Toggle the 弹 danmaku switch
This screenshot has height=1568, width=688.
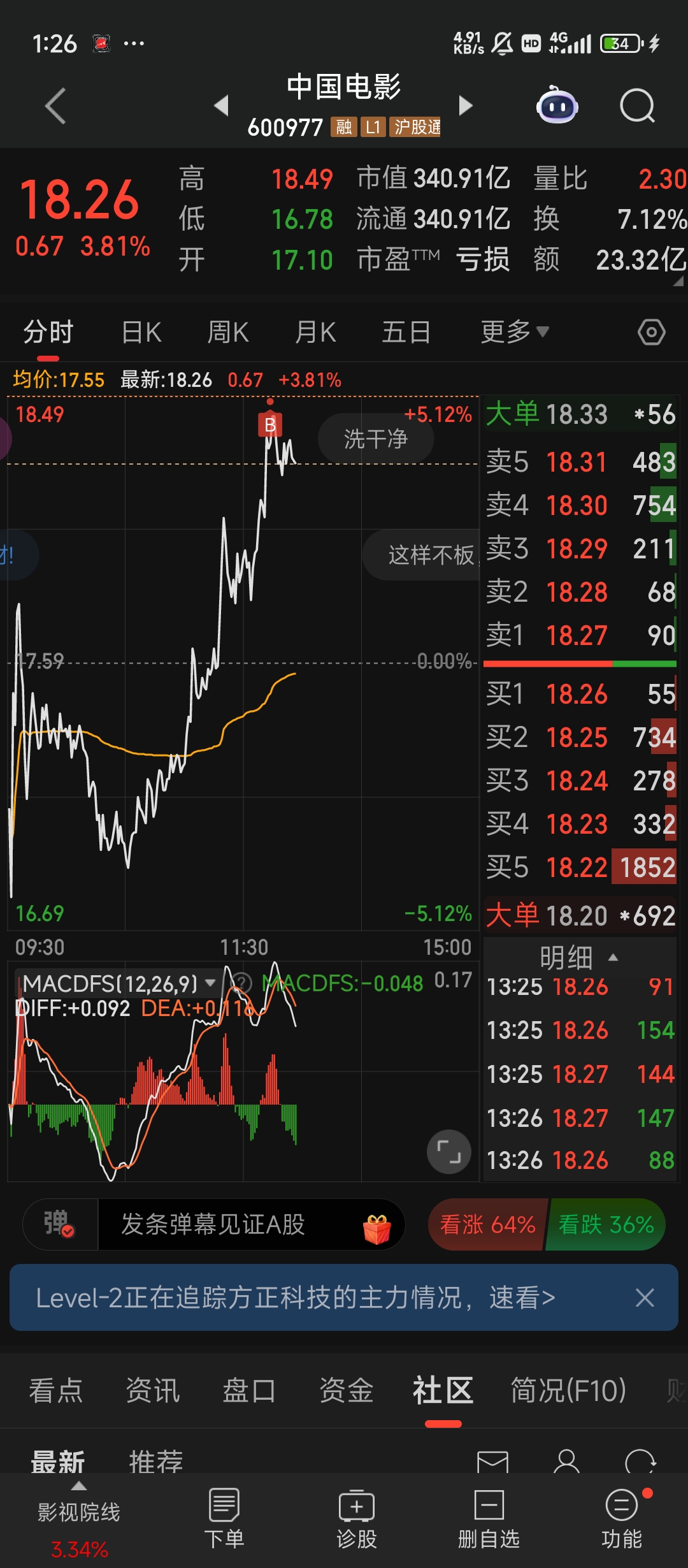click(x=59, y=1224)
